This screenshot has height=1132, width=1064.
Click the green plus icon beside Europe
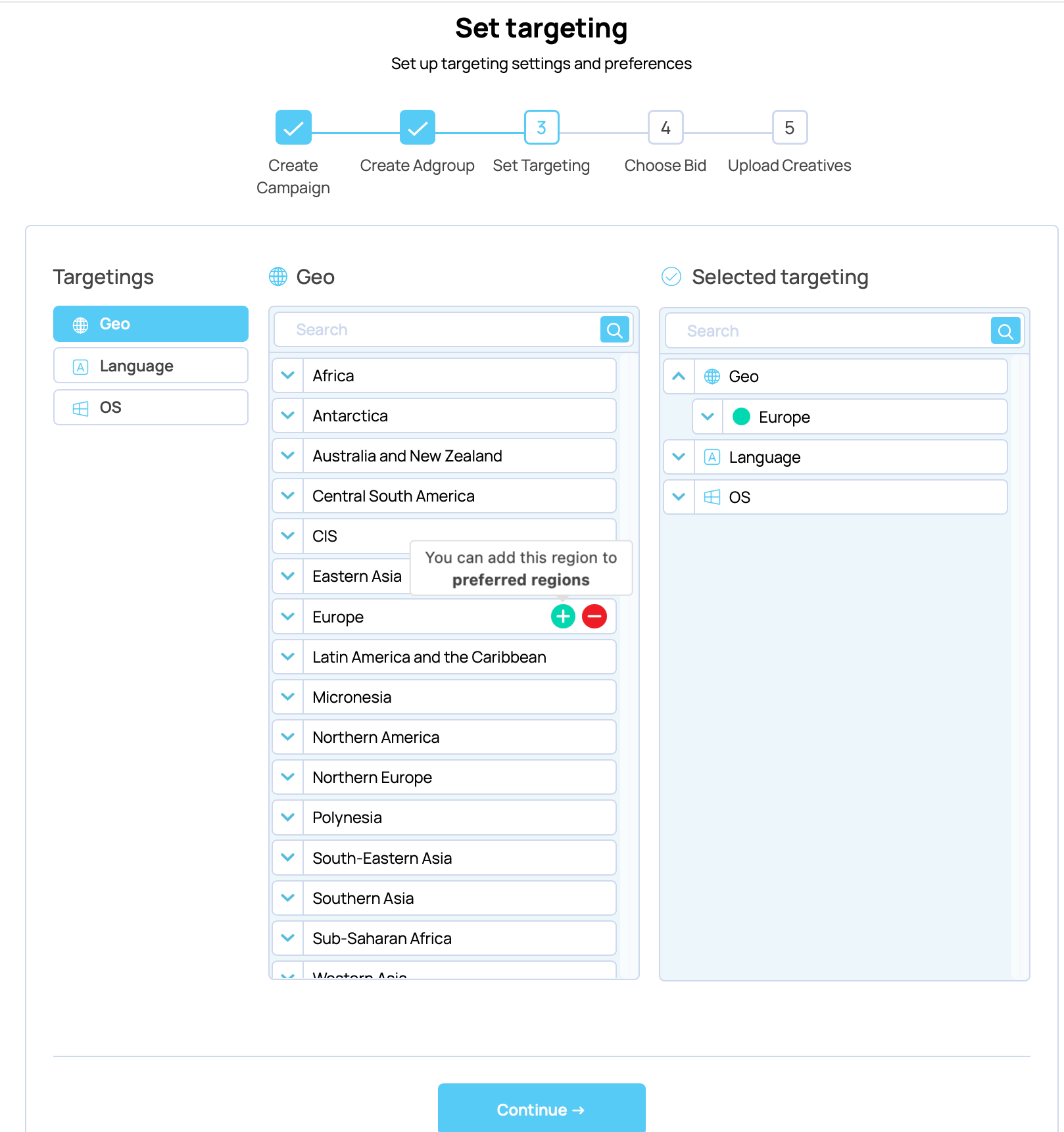click(x=562, y=617)
